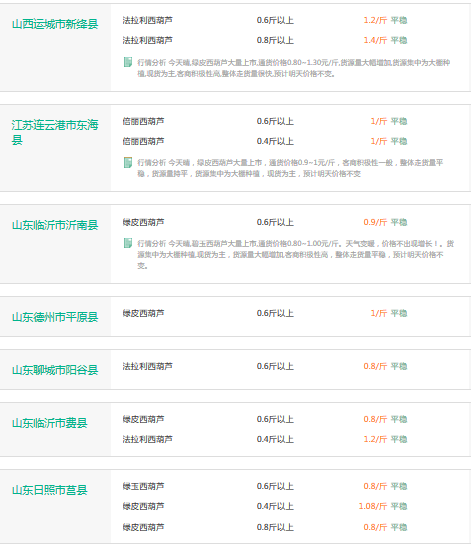Click 法拉利西葫芦 in the 阳谷县 row
471x547 pixels.
click(x=147, y=366)
